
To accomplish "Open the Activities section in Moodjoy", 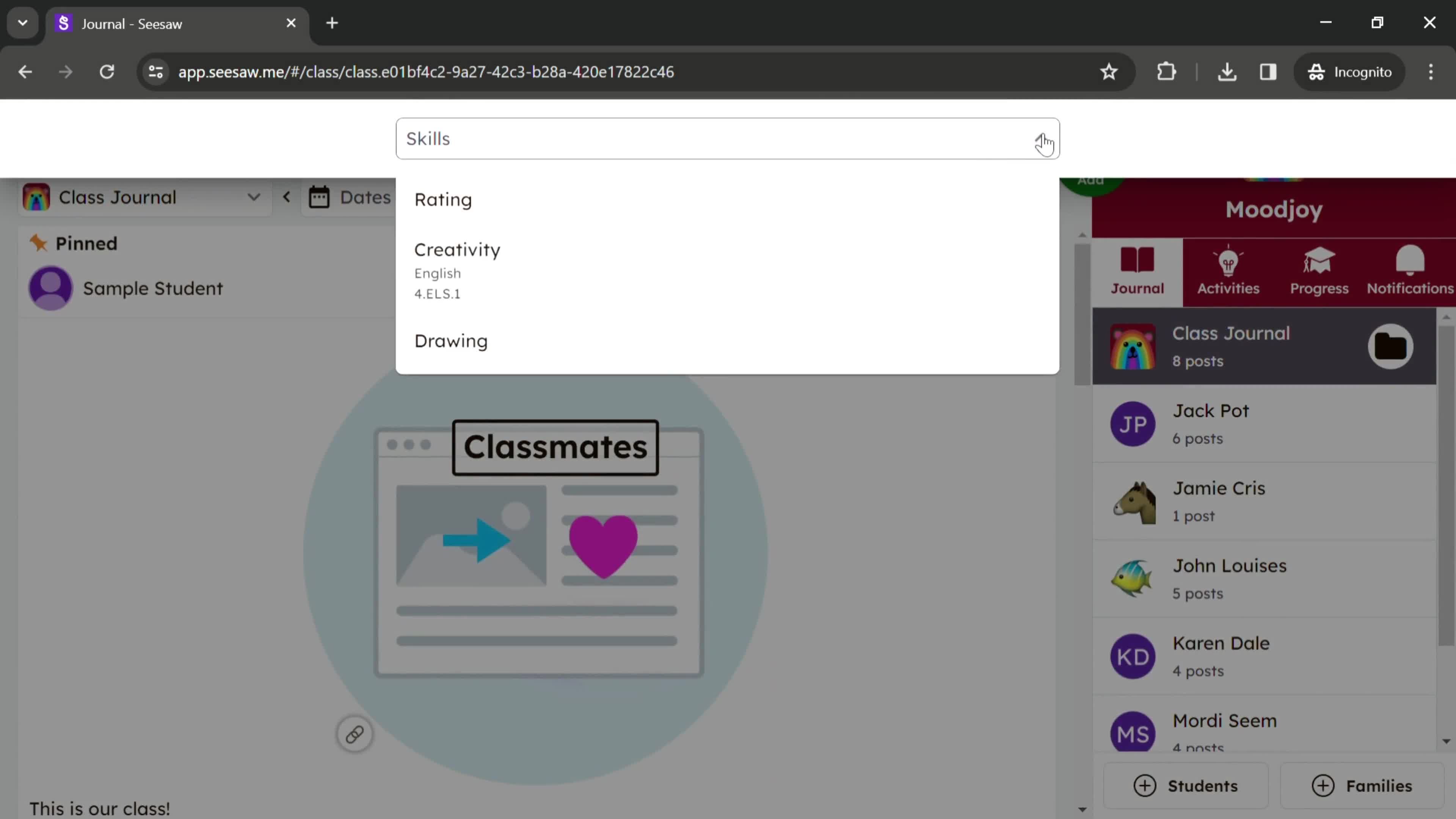I will (1229, 270).
